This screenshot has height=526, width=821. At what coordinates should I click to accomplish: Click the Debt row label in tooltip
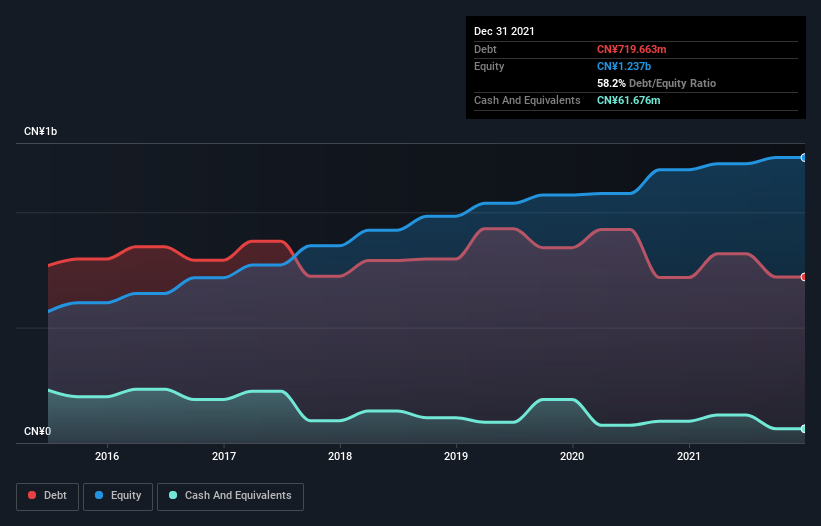(485, 49)
